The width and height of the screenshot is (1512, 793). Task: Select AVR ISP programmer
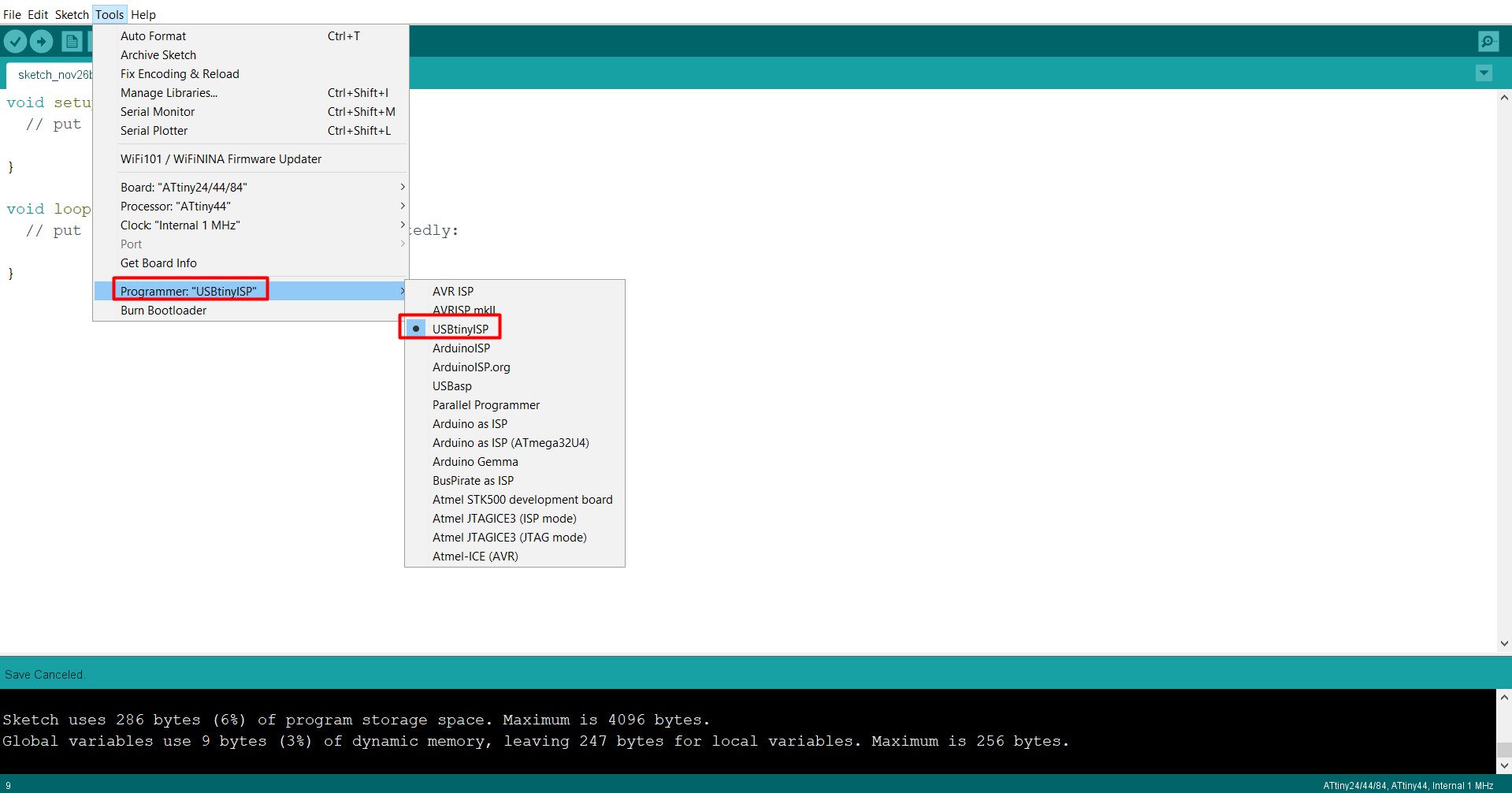[515, 292]
